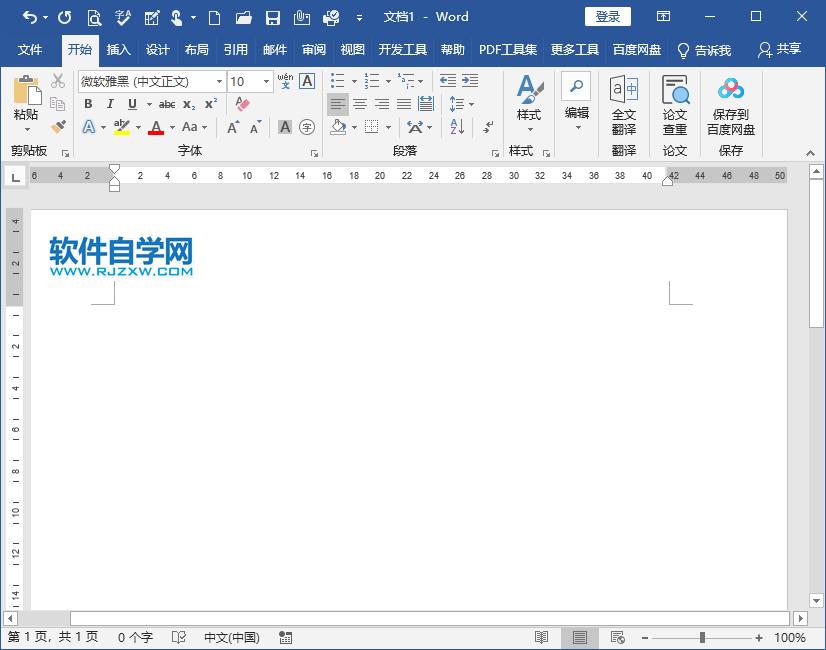826x650 pixels.
Task: Open the font name dropdown
Action: tap(217, 81)
